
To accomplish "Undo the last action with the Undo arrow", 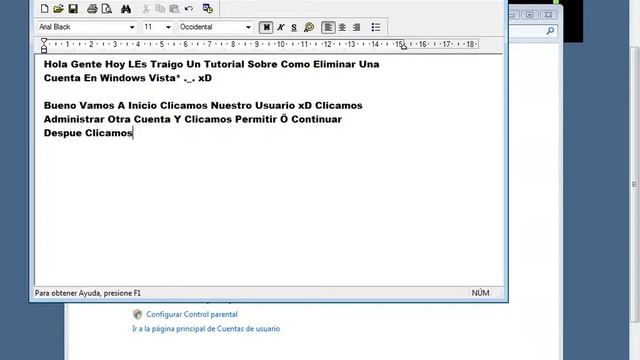I will (189, 9).
